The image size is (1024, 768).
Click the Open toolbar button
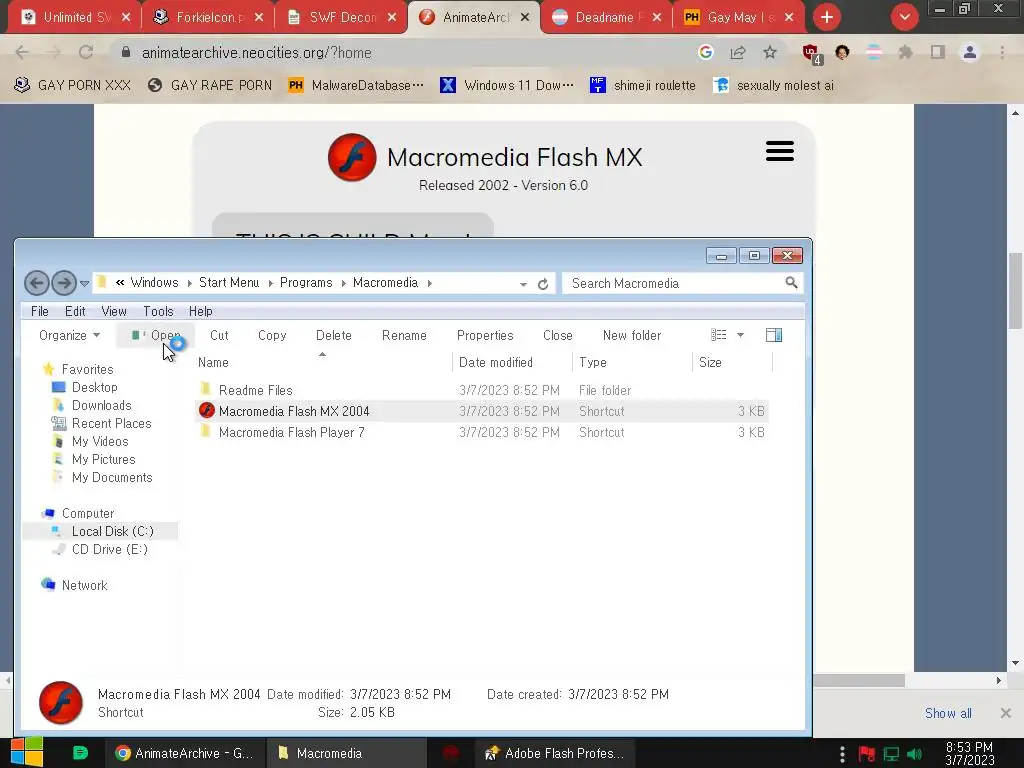155,335
